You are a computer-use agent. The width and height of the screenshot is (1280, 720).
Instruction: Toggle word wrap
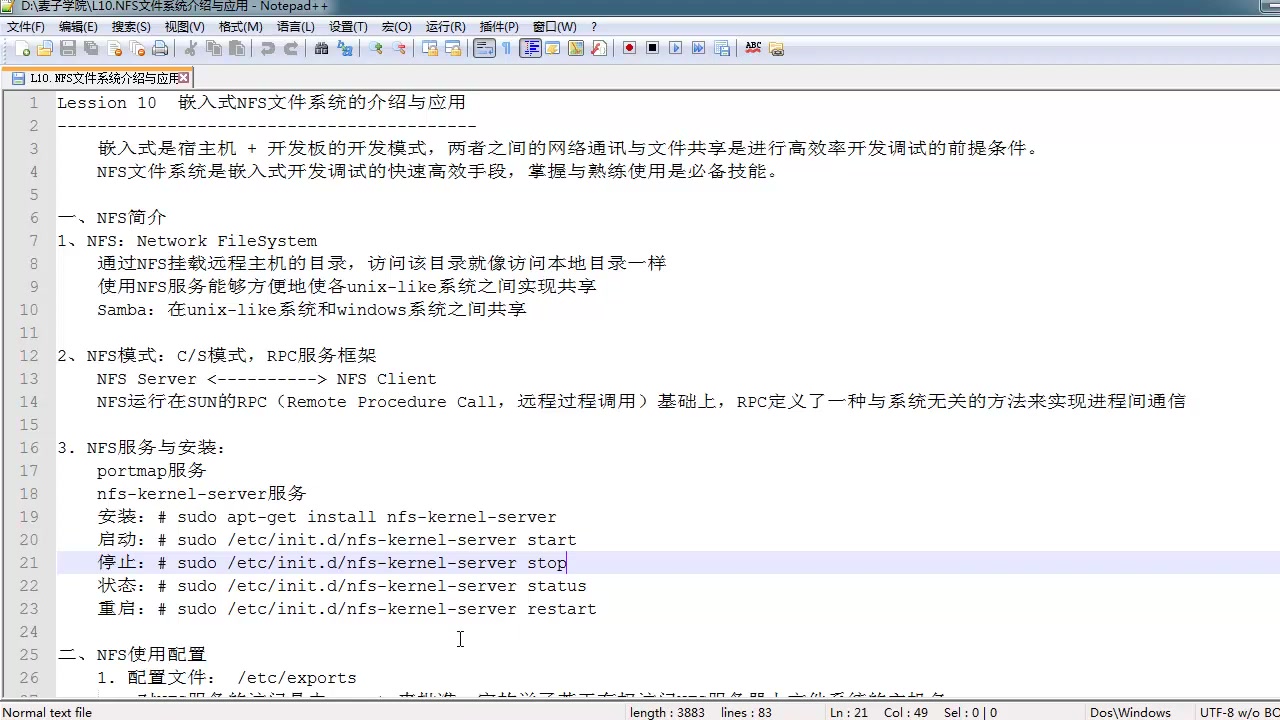point(482,48)
